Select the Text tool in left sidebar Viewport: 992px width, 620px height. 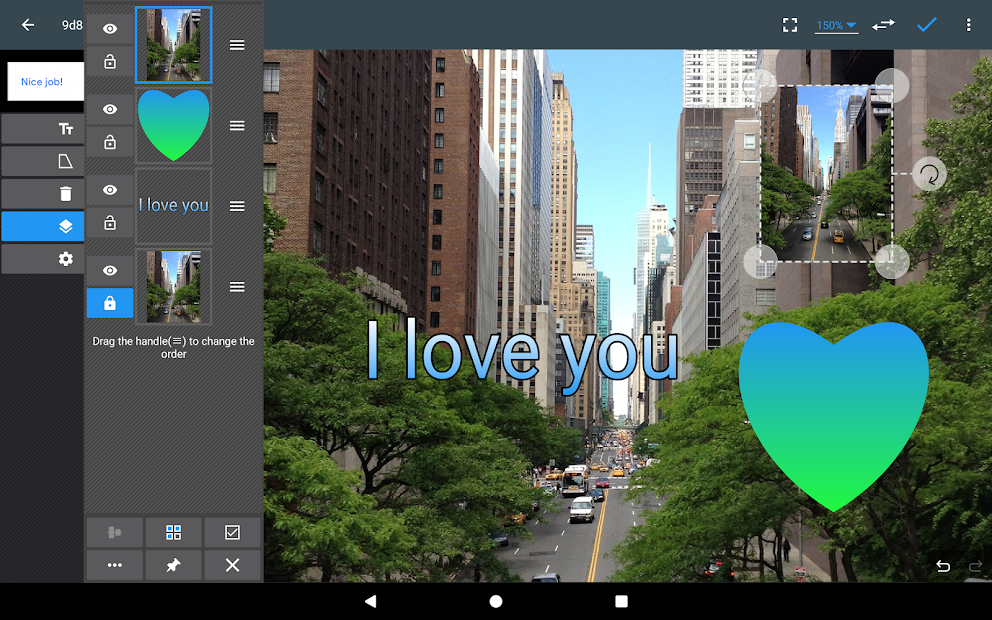click(43, 128)
